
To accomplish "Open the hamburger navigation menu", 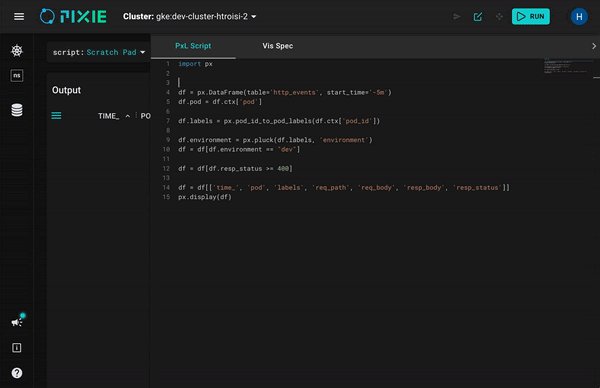I will point(19,16).
